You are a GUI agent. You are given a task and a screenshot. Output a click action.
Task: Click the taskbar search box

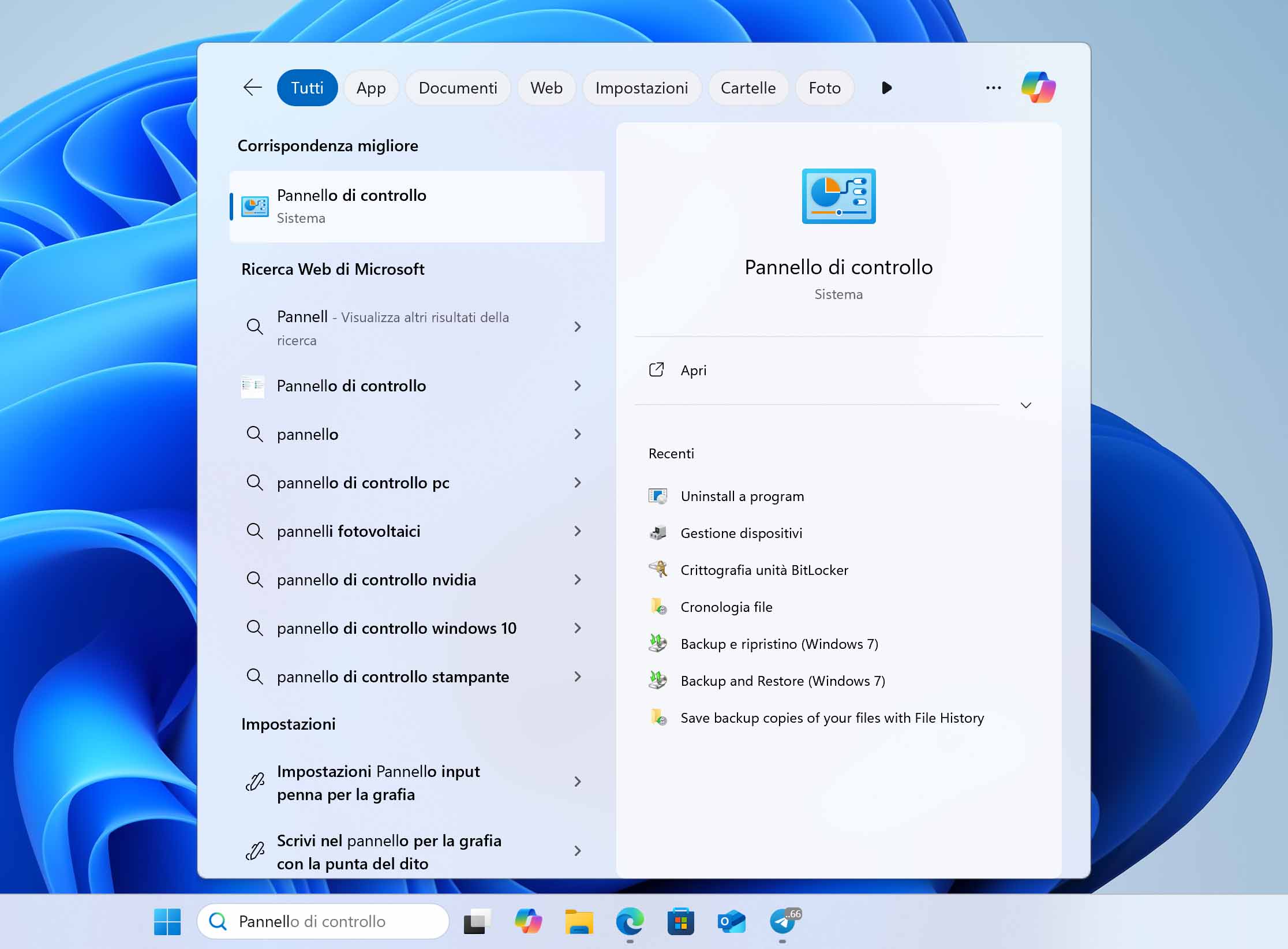[323, 921]
